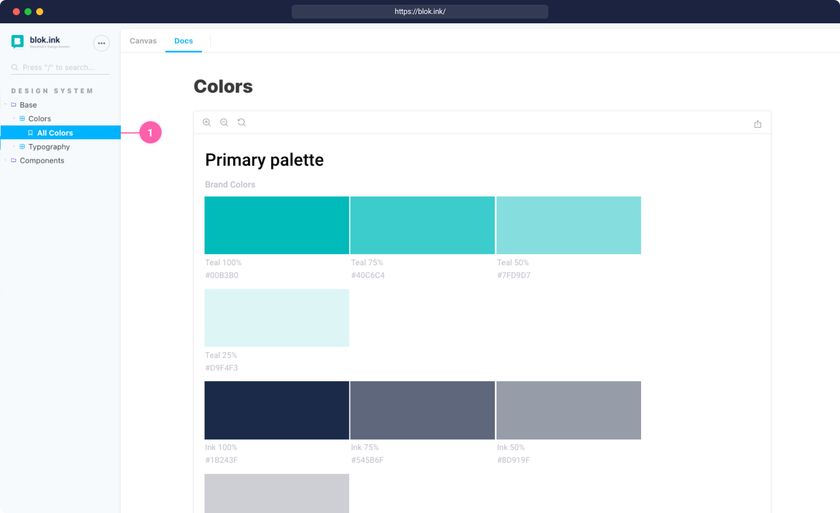Screen dimensions: 840x513
Task: Switch to the Canvas tab
Action: (x=143, y=41)
